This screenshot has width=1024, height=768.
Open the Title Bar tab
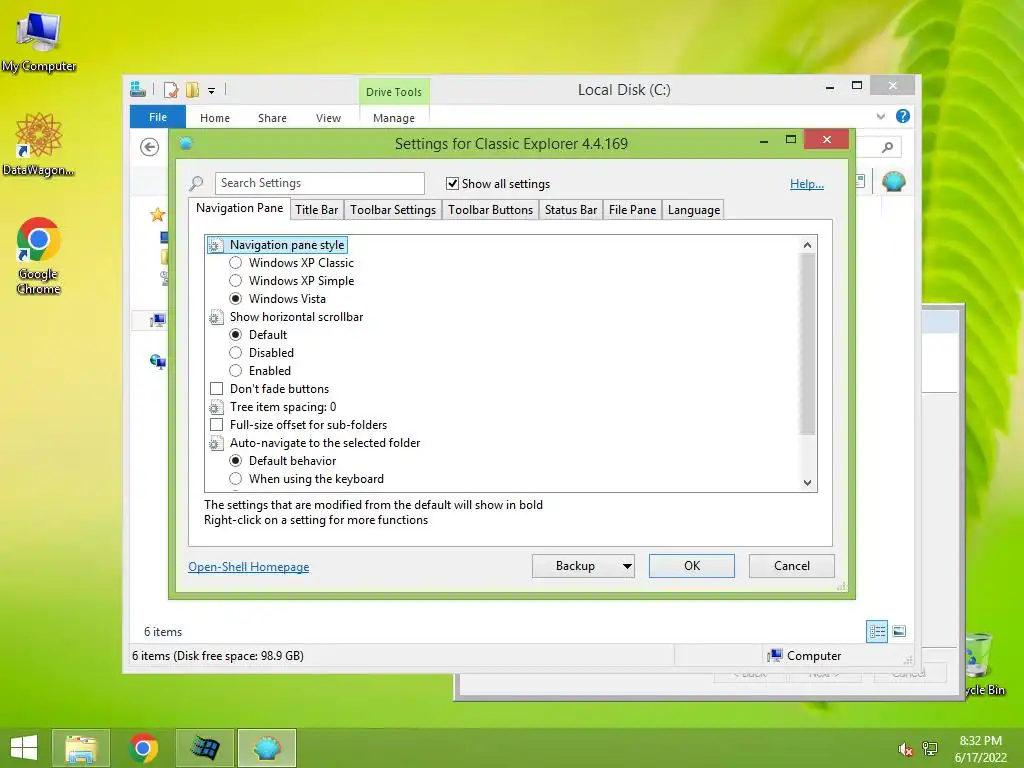tap(316, 210)
